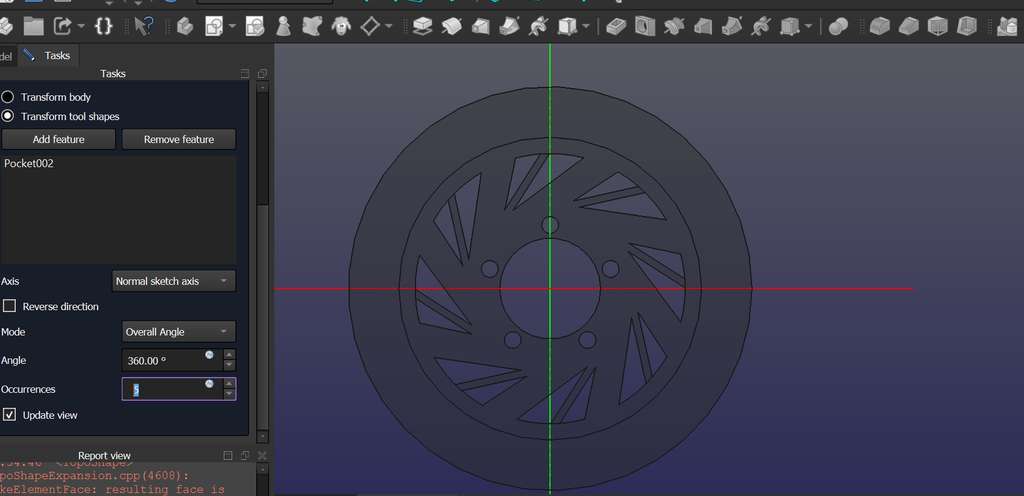
Task: Increase the Angle with the up arrow
Action: pyautogui.click(x=229, y=355)
